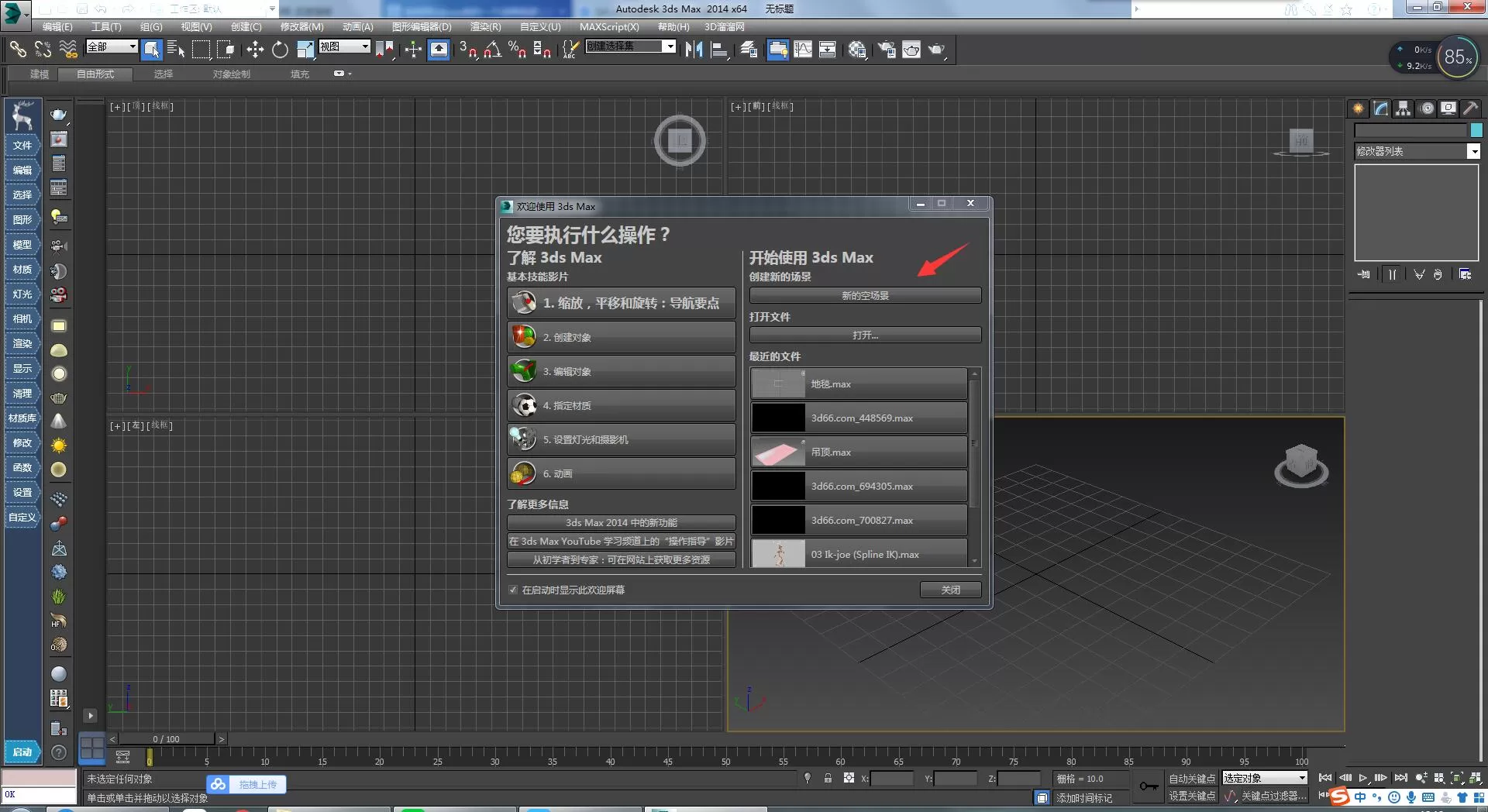This screenshot has width=1488, height=812.
Task: Open the selection filter dropdown showing 全部
Action: (x=112, y=46)
